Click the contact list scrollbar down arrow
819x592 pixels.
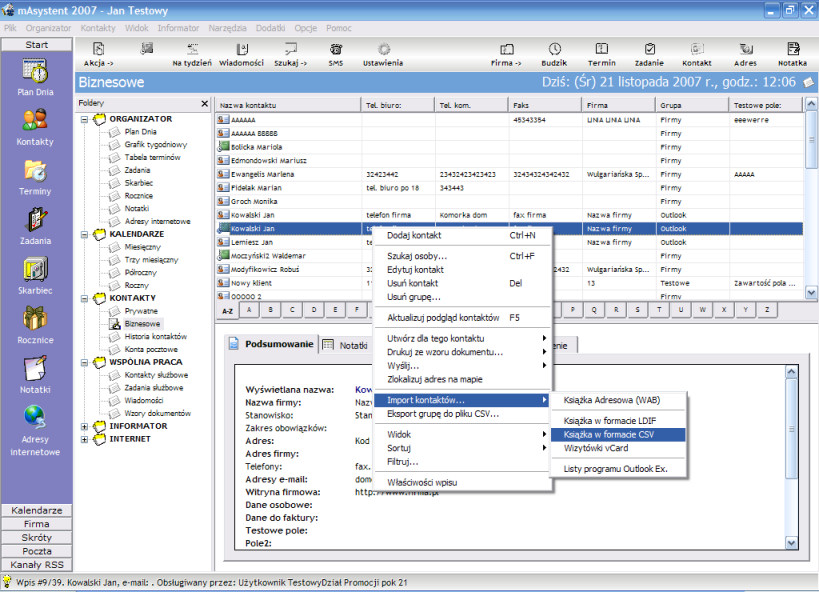click(x=811, y=293)
